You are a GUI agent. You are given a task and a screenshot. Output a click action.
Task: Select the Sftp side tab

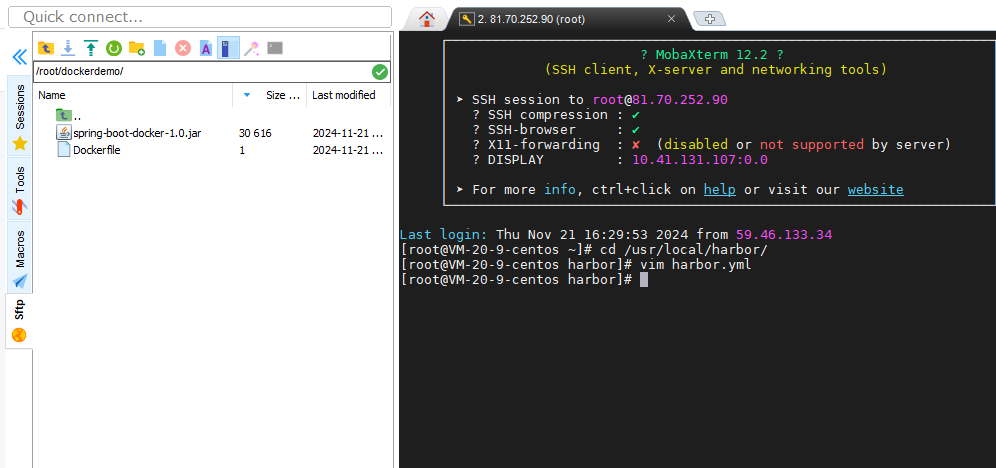click(x=19, y=321)
